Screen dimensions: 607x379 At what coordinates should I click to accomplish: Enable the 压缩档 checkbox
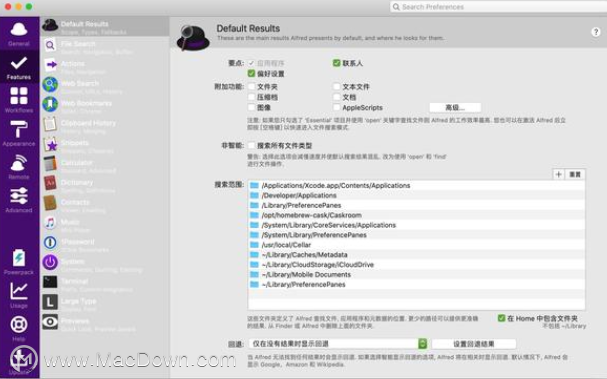tap(252, 97)
